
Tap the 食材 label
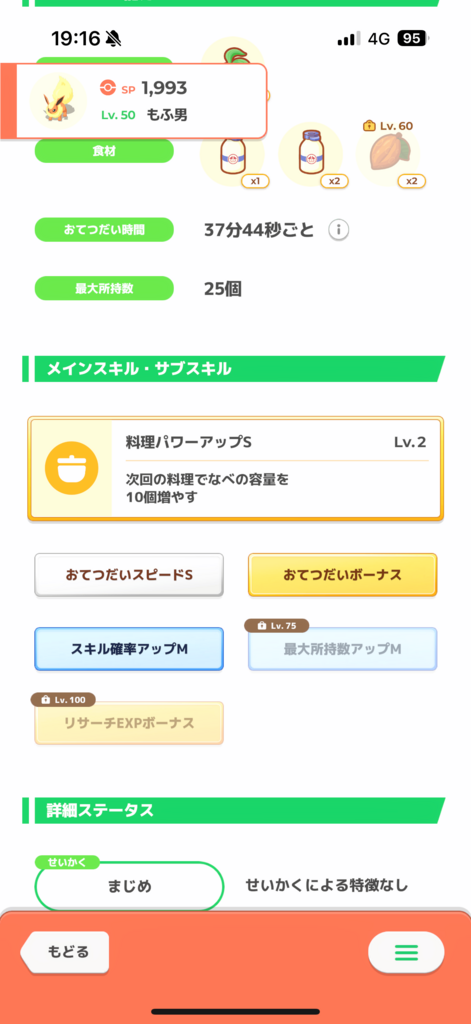[104, 151]
